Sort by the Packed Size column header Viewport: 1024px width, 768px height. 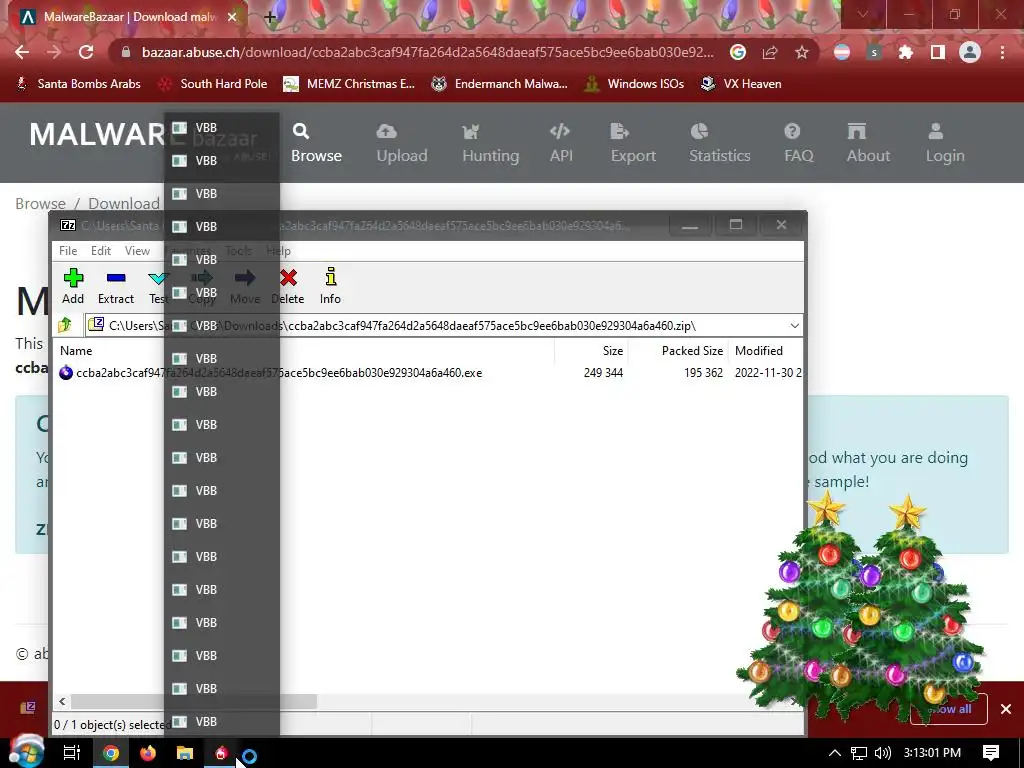(692, 351)
